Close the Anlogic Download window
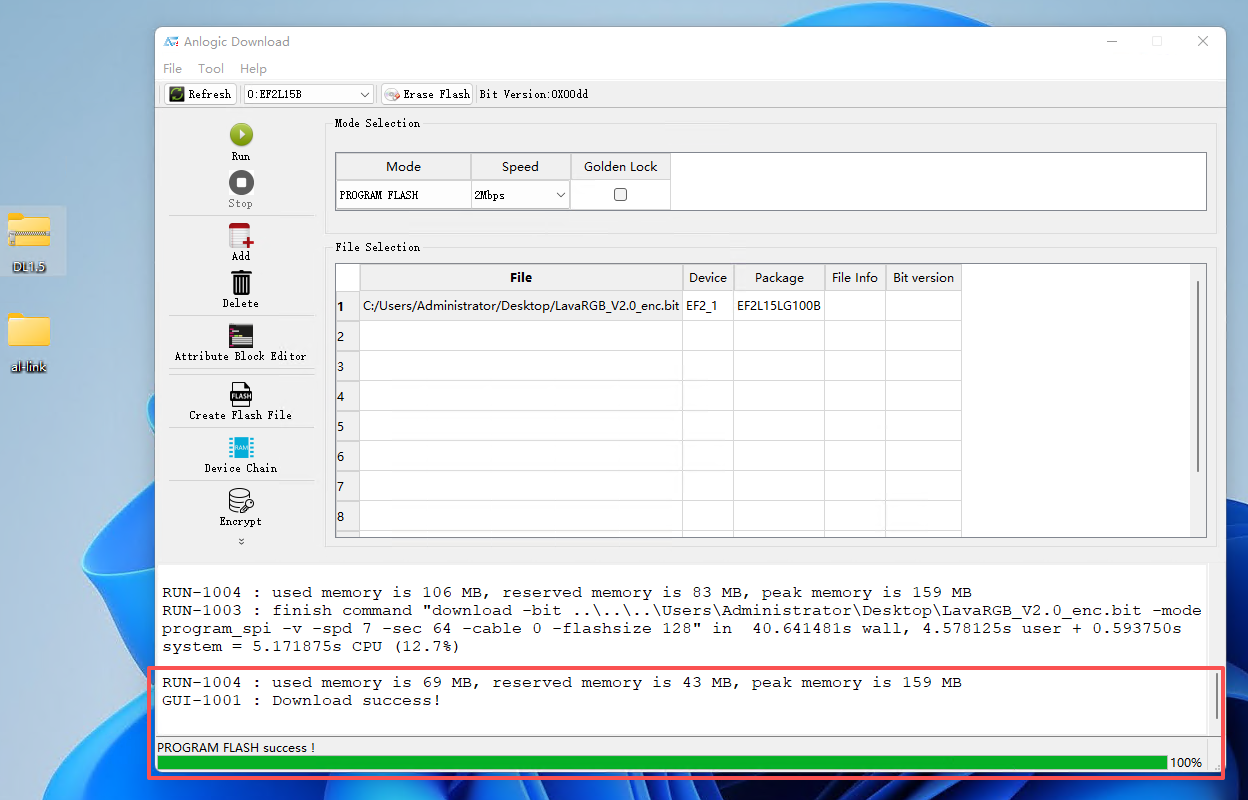The height and width of the screenshot is (800, 1248). click(1203, 41)
